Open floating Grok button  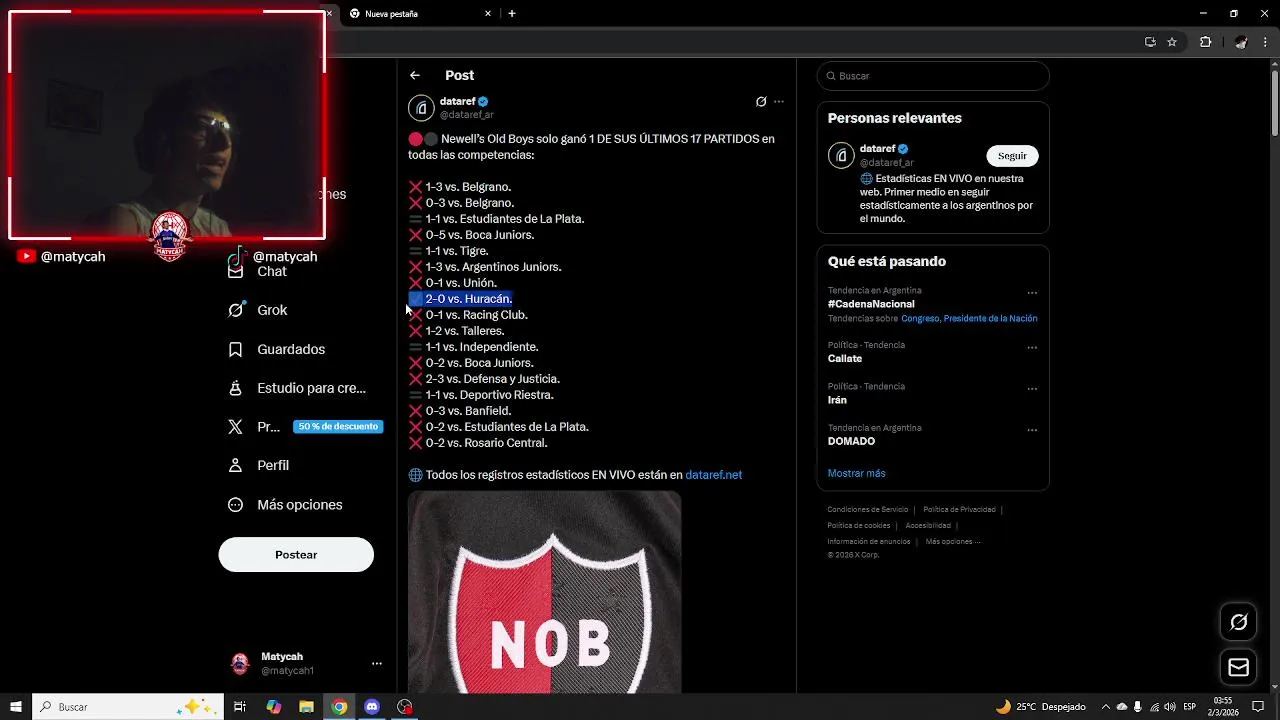coord(1239,622)
